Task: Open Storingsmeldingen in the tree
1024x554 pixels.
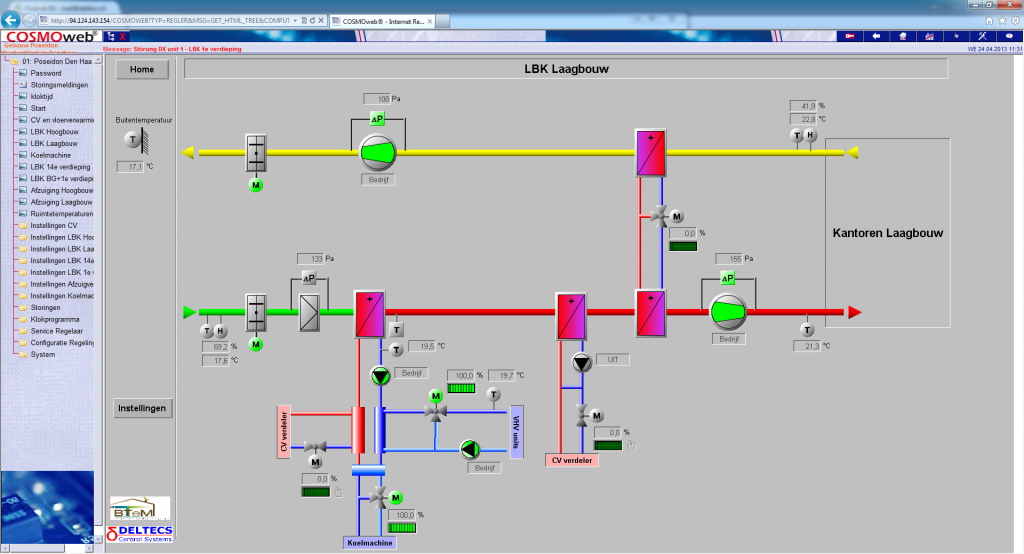Action: [x=59, y=85]
